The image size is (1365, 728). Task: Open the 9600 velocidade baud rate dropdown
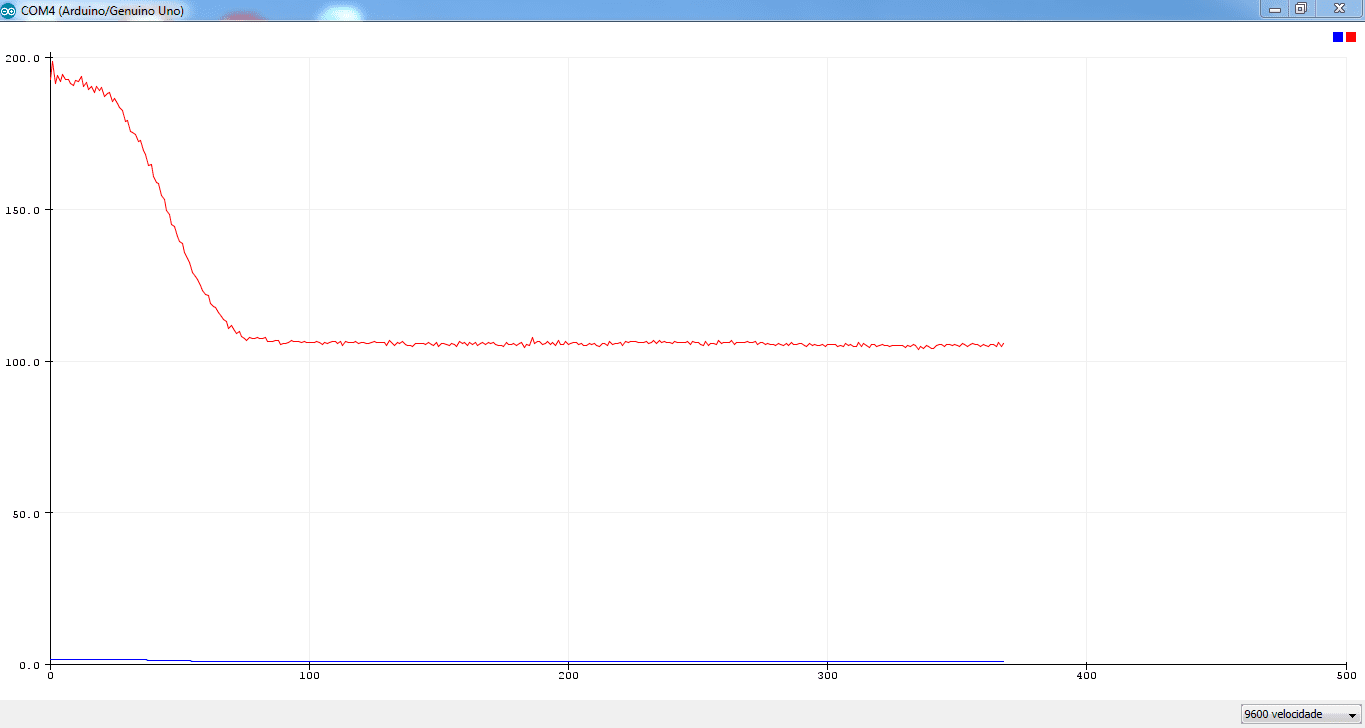(1301, 714)
